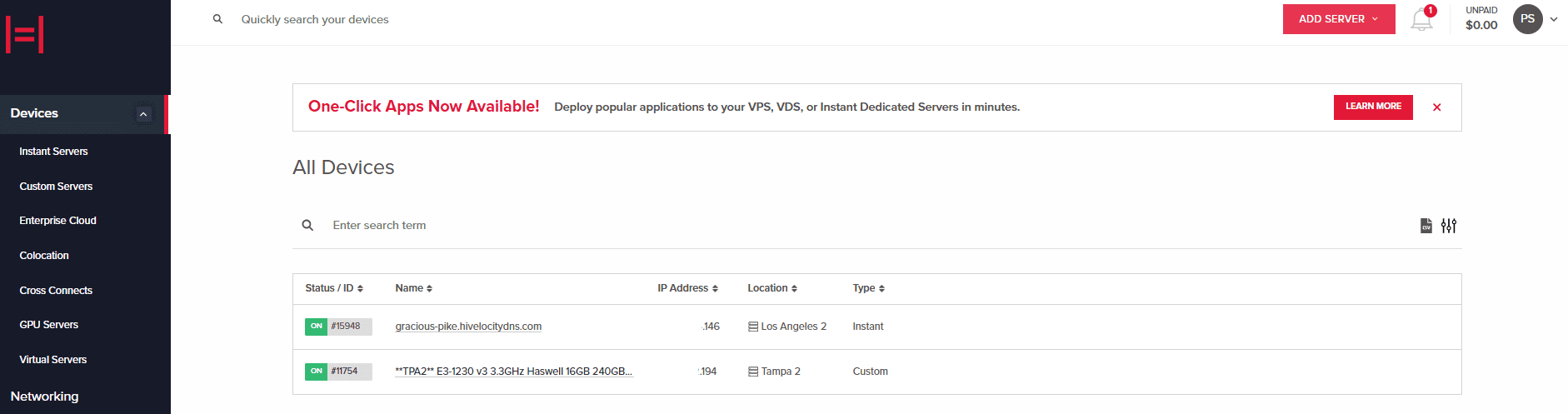
Task: Export the device list as CSV
Action: tap(1426, 226)
